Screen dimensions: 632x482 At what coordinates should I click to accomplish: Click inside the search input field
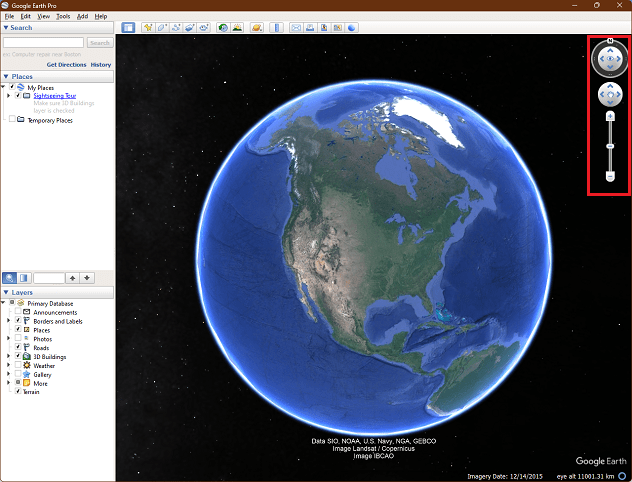click(44, 42)
